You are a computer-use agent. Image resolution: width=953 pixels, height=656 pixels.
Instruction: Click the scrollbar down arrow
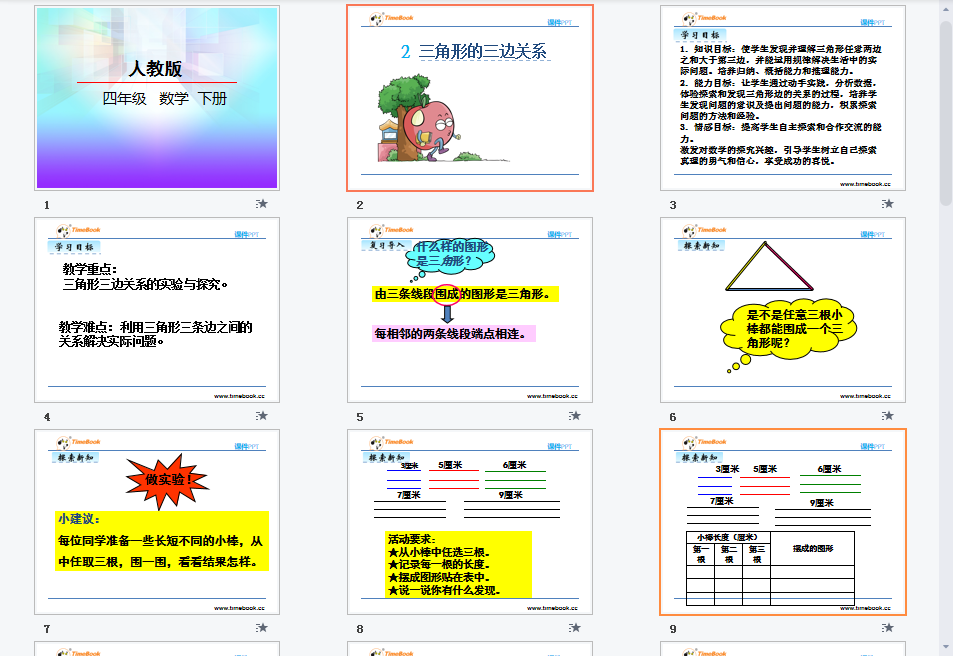pos(946,648)
